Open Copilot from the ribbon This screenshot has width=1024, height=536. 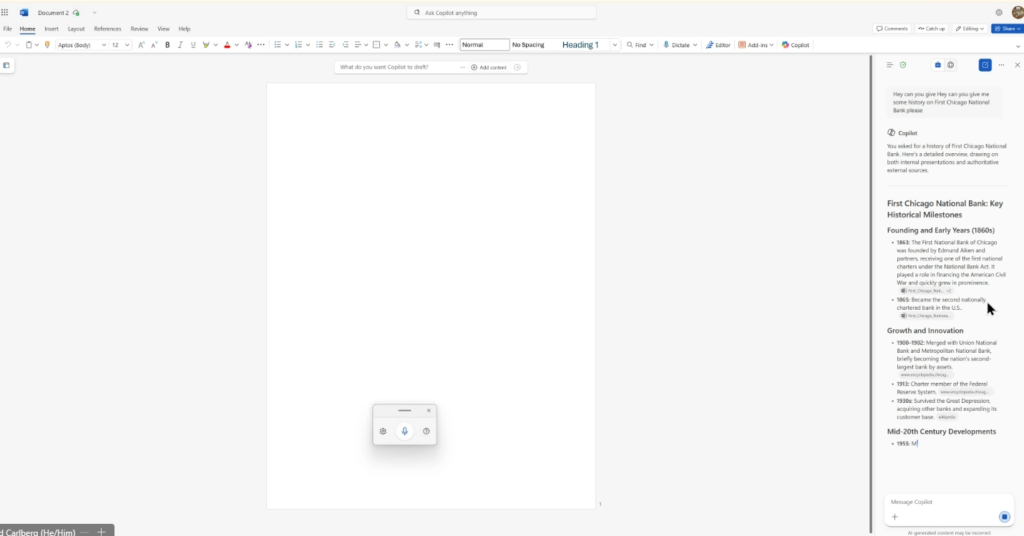(796, 45)
